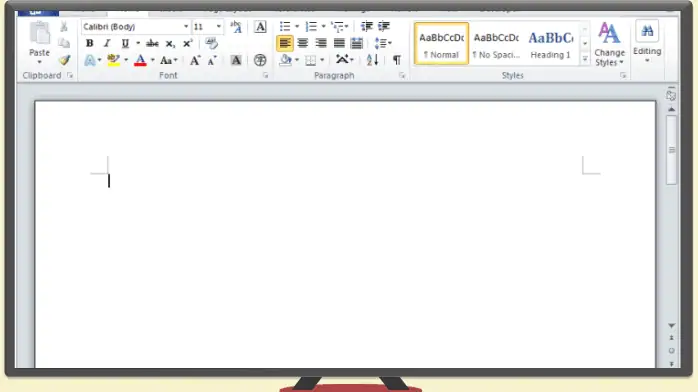
Task: Toggle Underline formatting
Action: [125, 43]
